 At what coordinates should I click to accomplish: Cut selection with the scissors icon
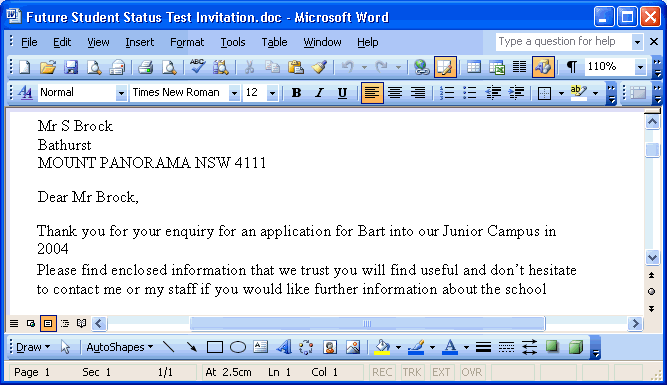click(249, 67)
